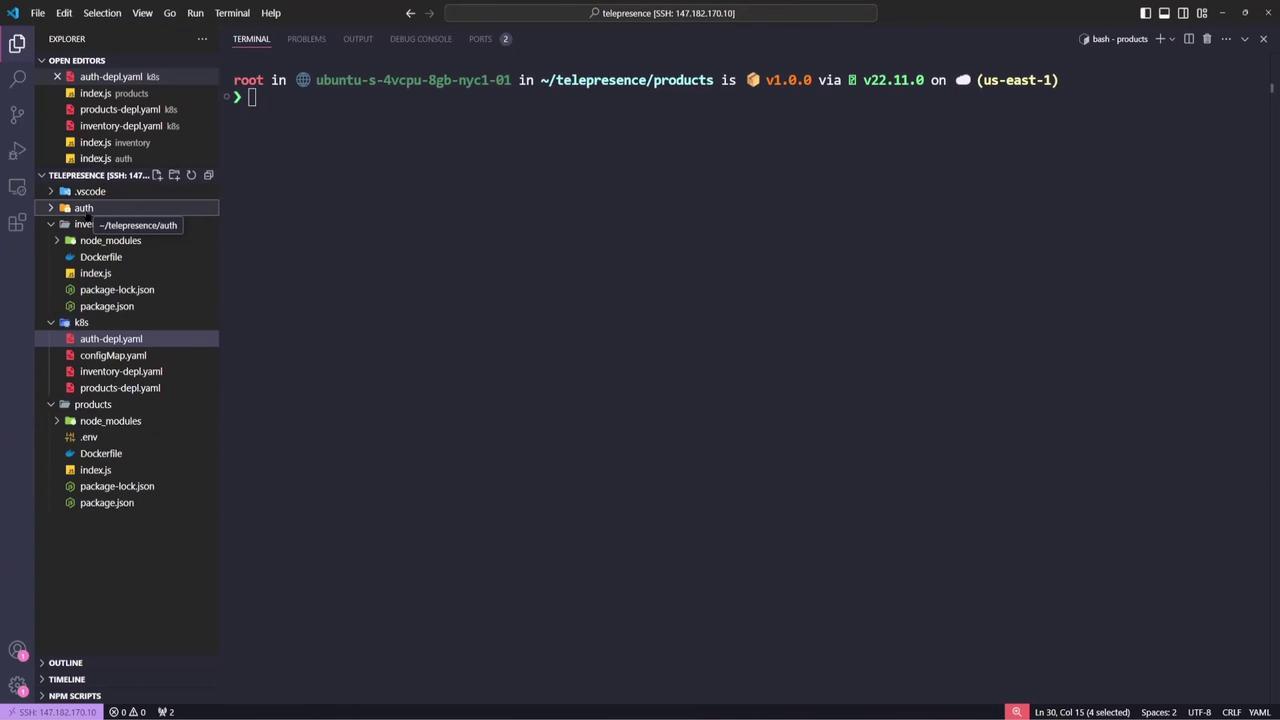
Task: Select the bash - products terminal label
Action: [1113, 39]
